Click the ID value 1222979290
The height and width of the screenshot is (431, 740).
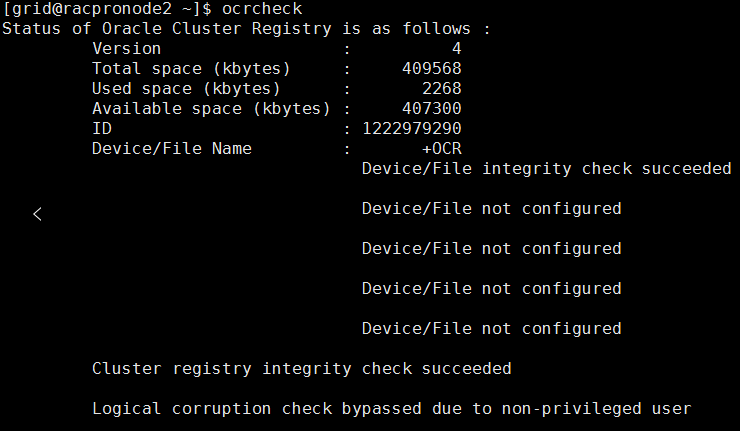point(411,129)
